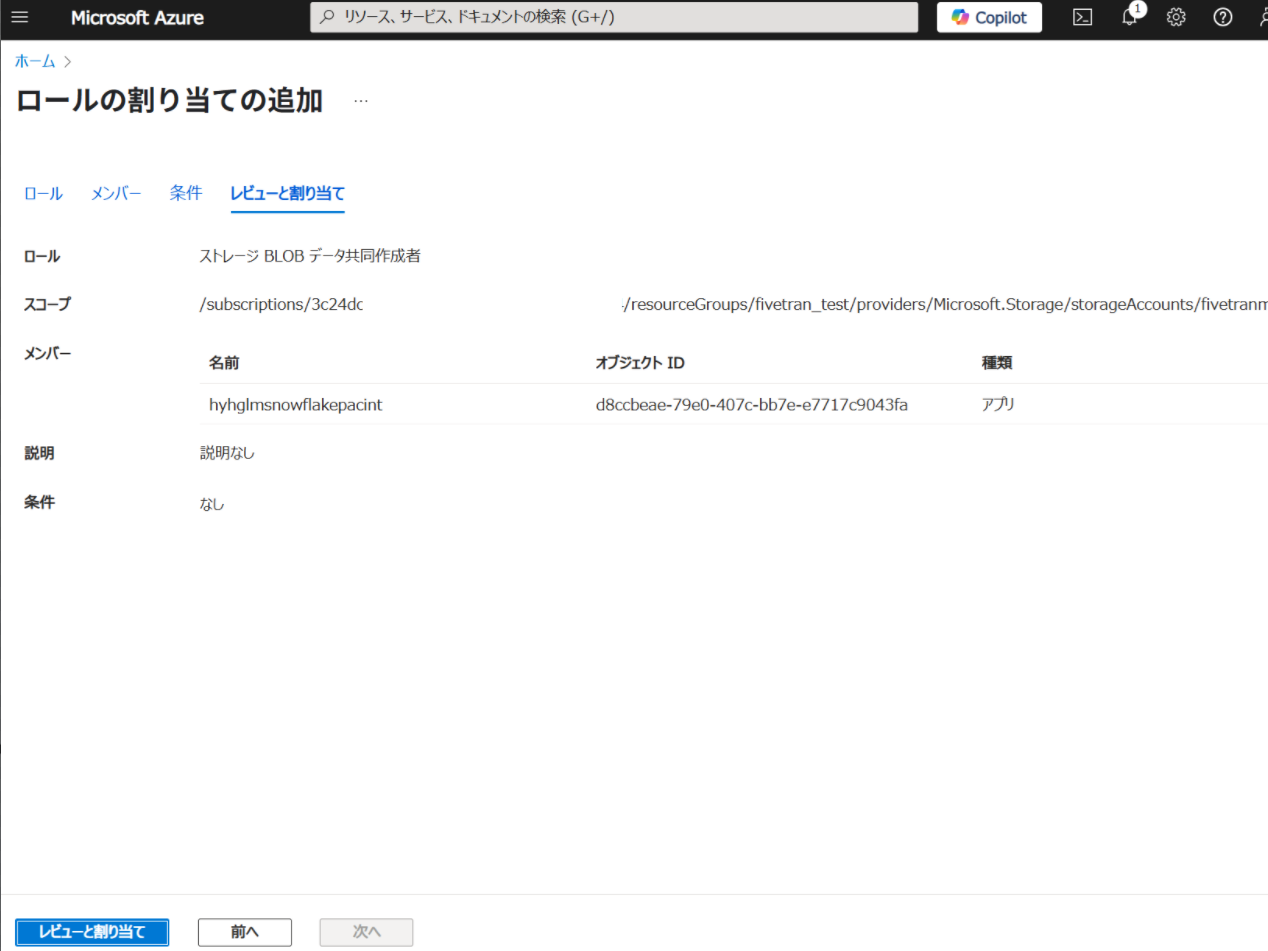This screenshot has width=1268, height=951.
Task: Focus the resource search box
Action: 614,17
